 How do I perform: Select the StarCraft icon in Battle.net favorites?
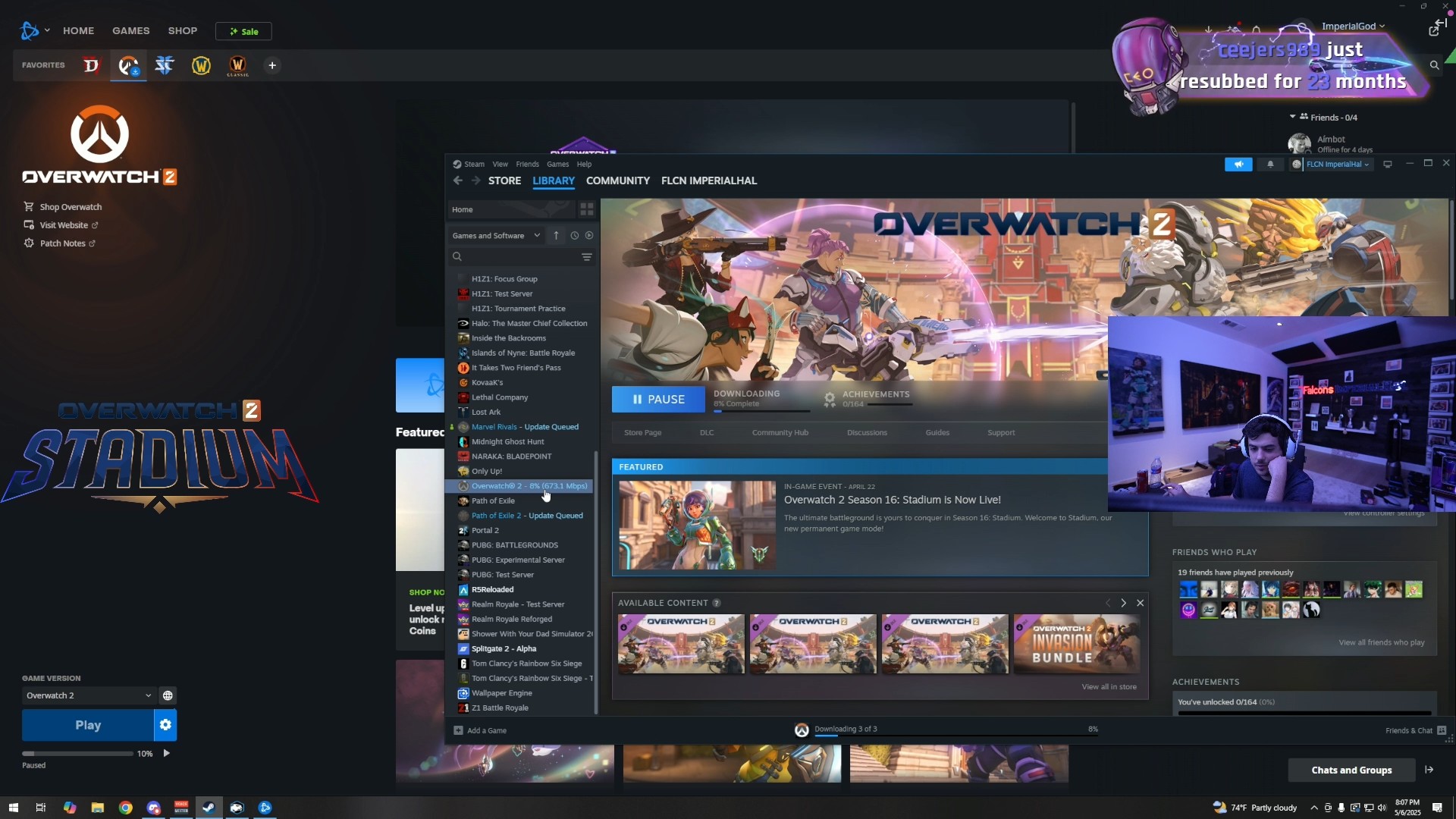coord(165,65)
